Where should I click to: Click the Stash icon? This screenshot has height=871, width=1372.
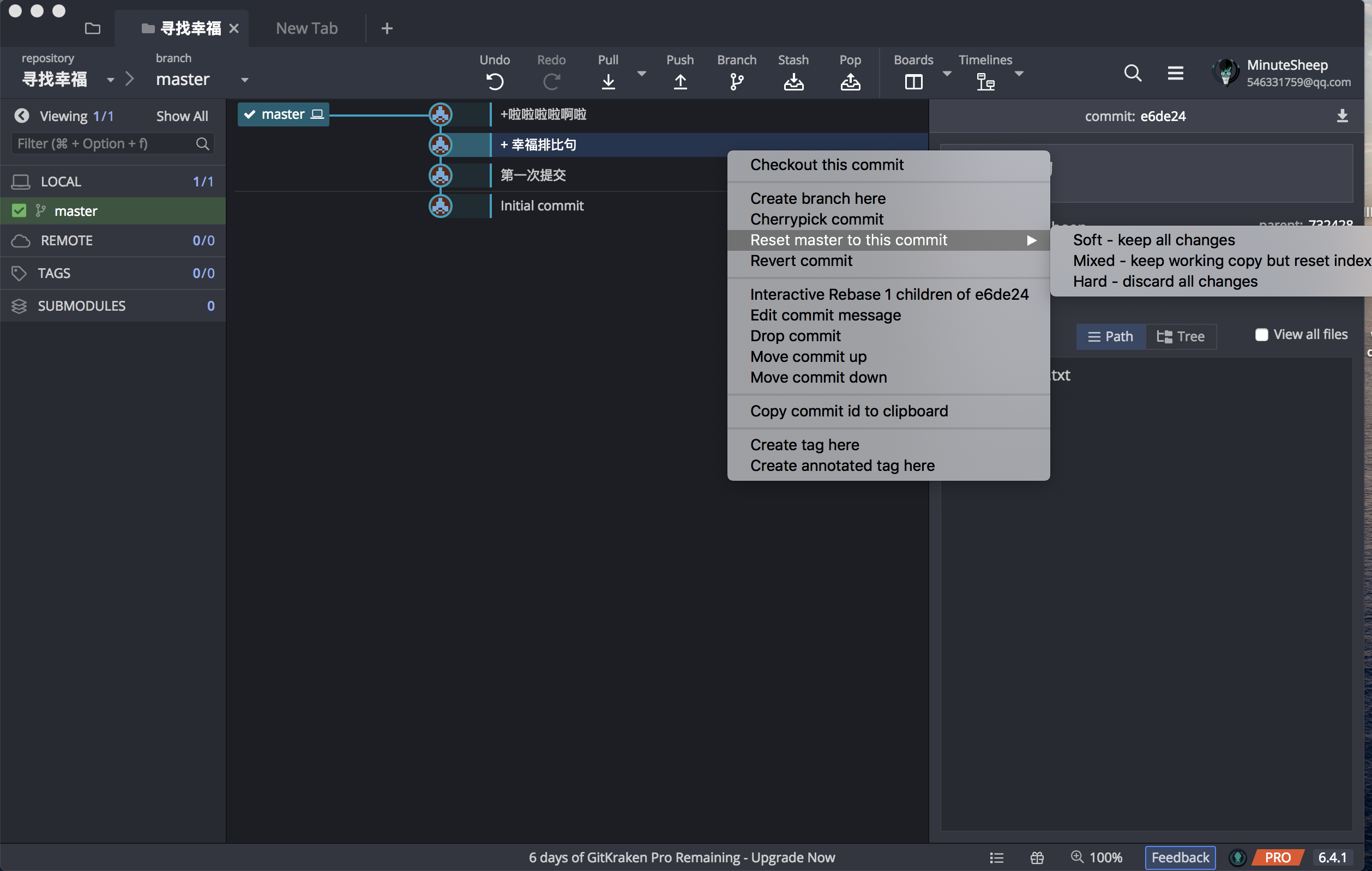793,82
